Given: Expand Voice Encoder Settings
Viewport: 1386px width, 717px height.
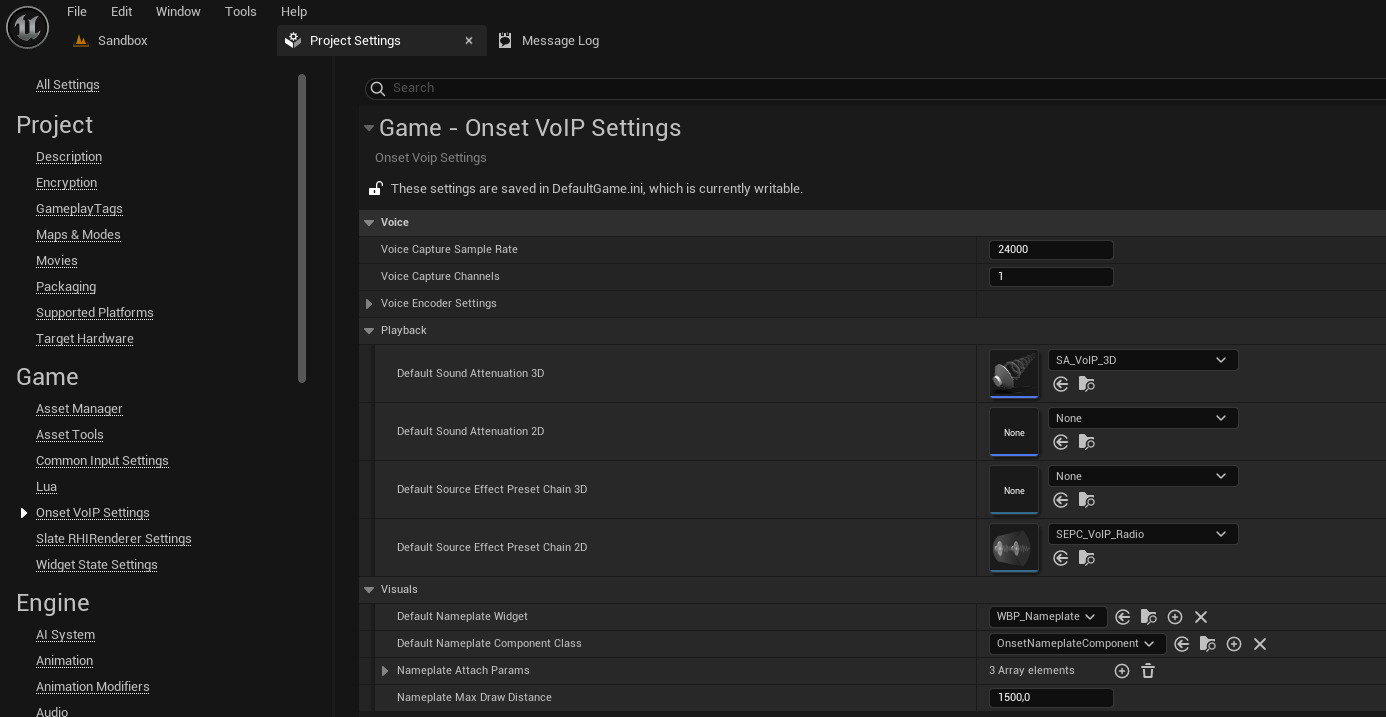Looking at the screenshot, I should pos(369,304).
